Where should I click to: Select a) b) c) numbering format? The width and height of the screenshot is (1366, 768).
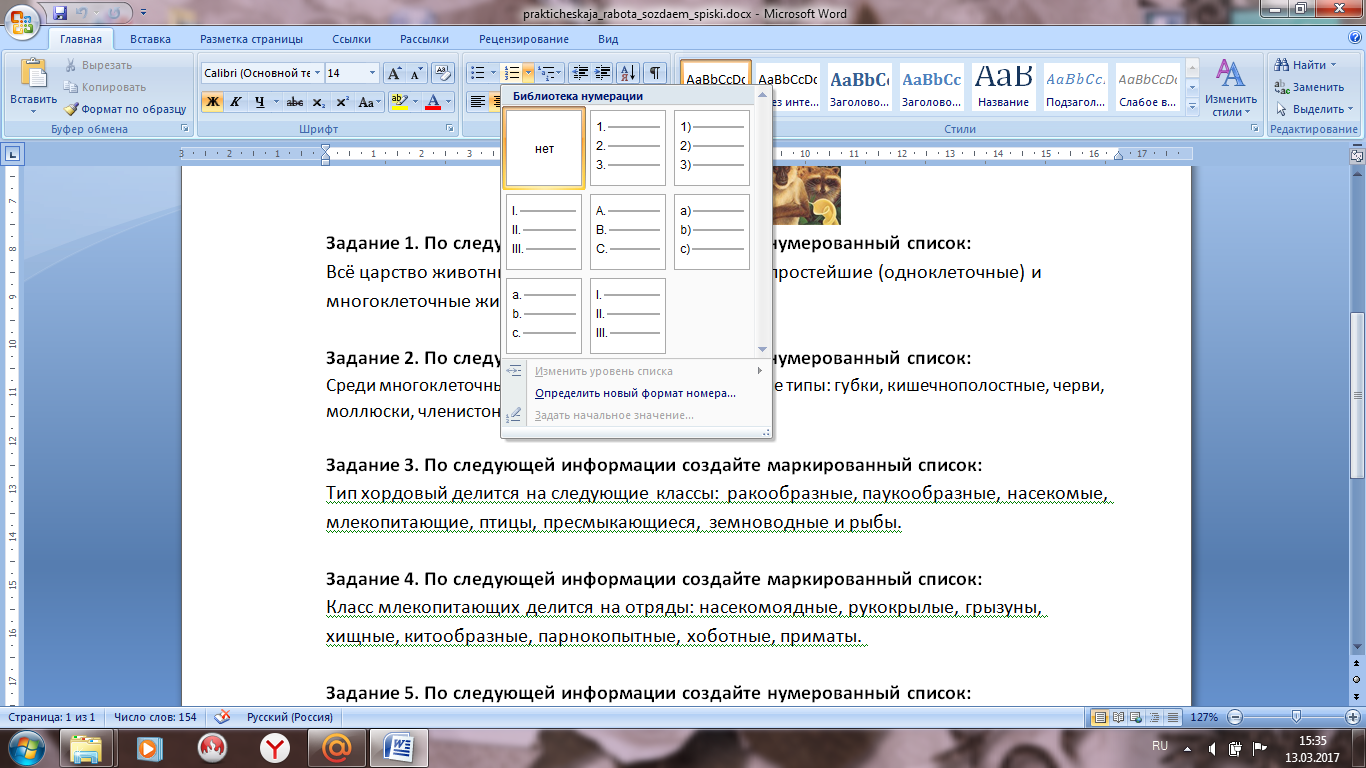712,232
